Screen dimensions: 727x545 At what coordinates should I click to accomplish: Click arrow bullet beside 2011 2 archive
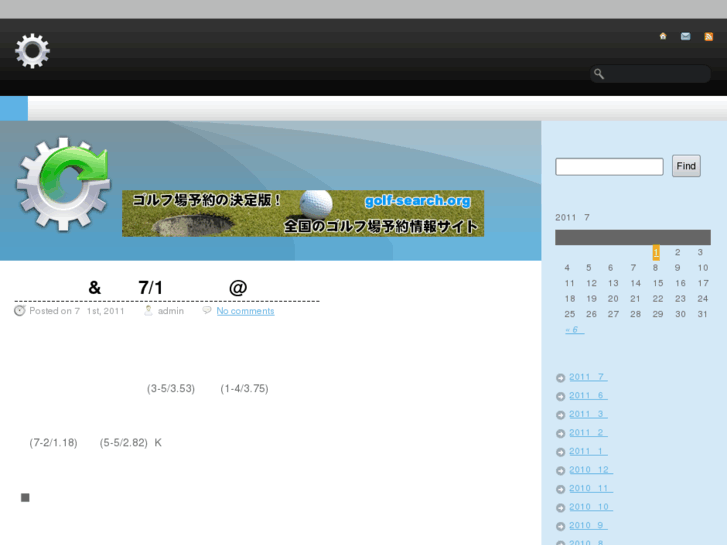[x=561, y=434]
